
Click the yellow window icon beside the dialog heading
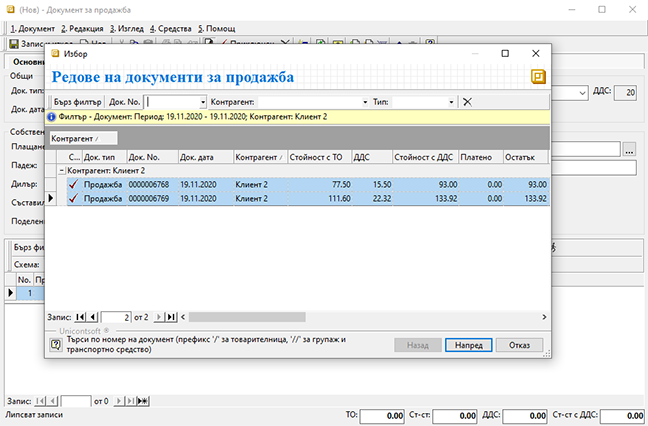tap(538, 76)
